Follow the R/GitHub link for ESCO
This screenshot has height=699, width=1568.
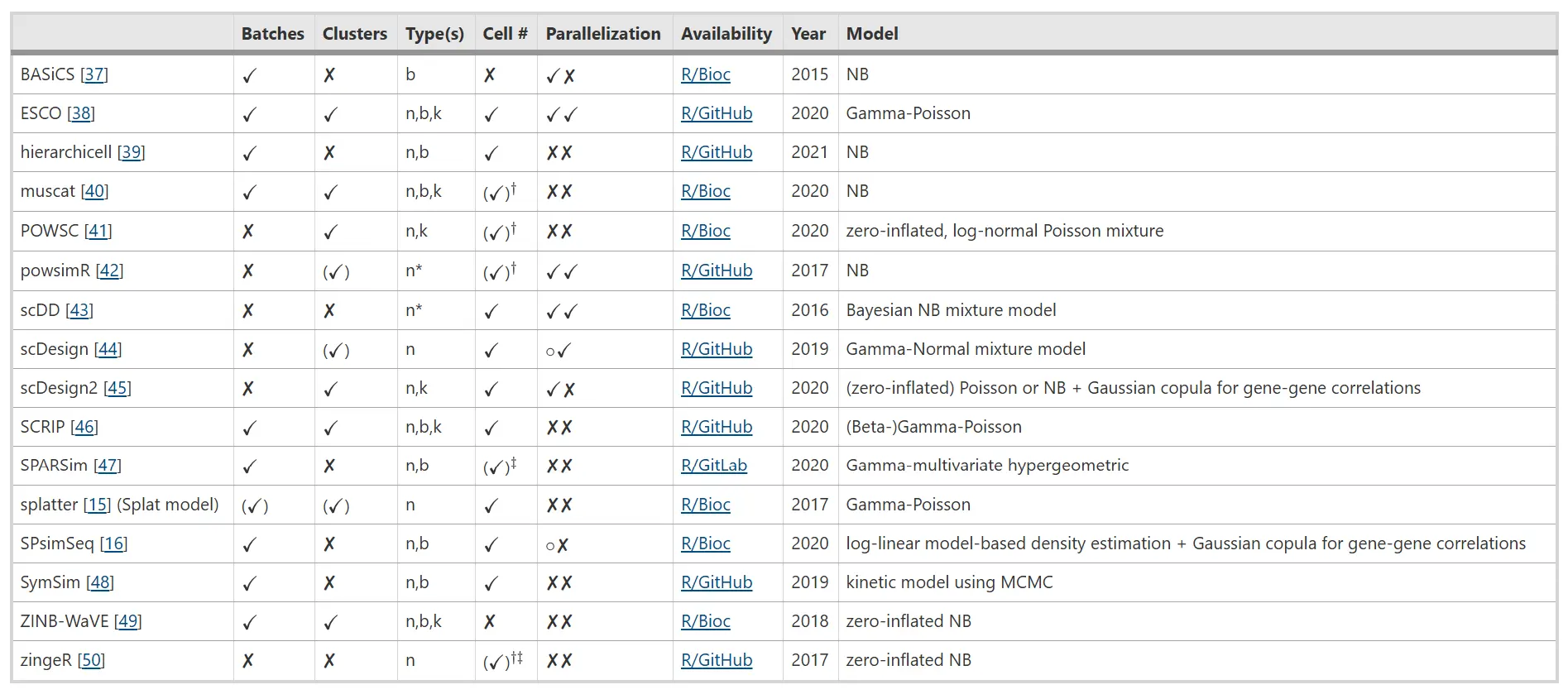[717, 113]
